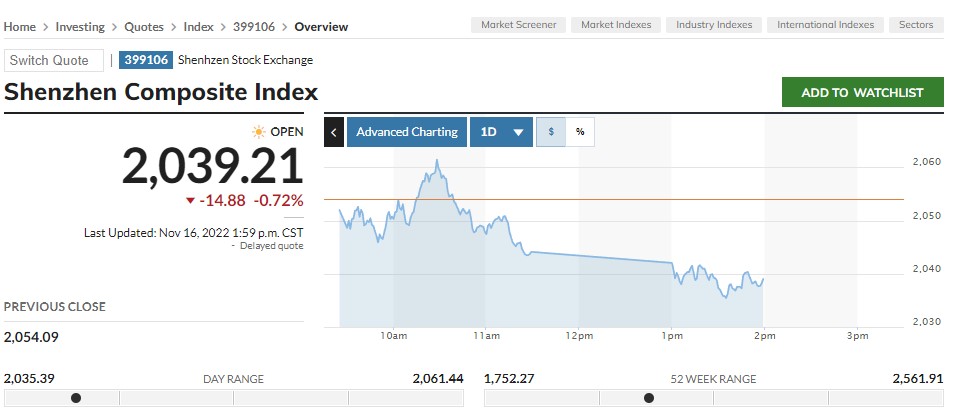Click the Home breadcrumb link
The width and height of the screenshot is (955, 414).
20,27
